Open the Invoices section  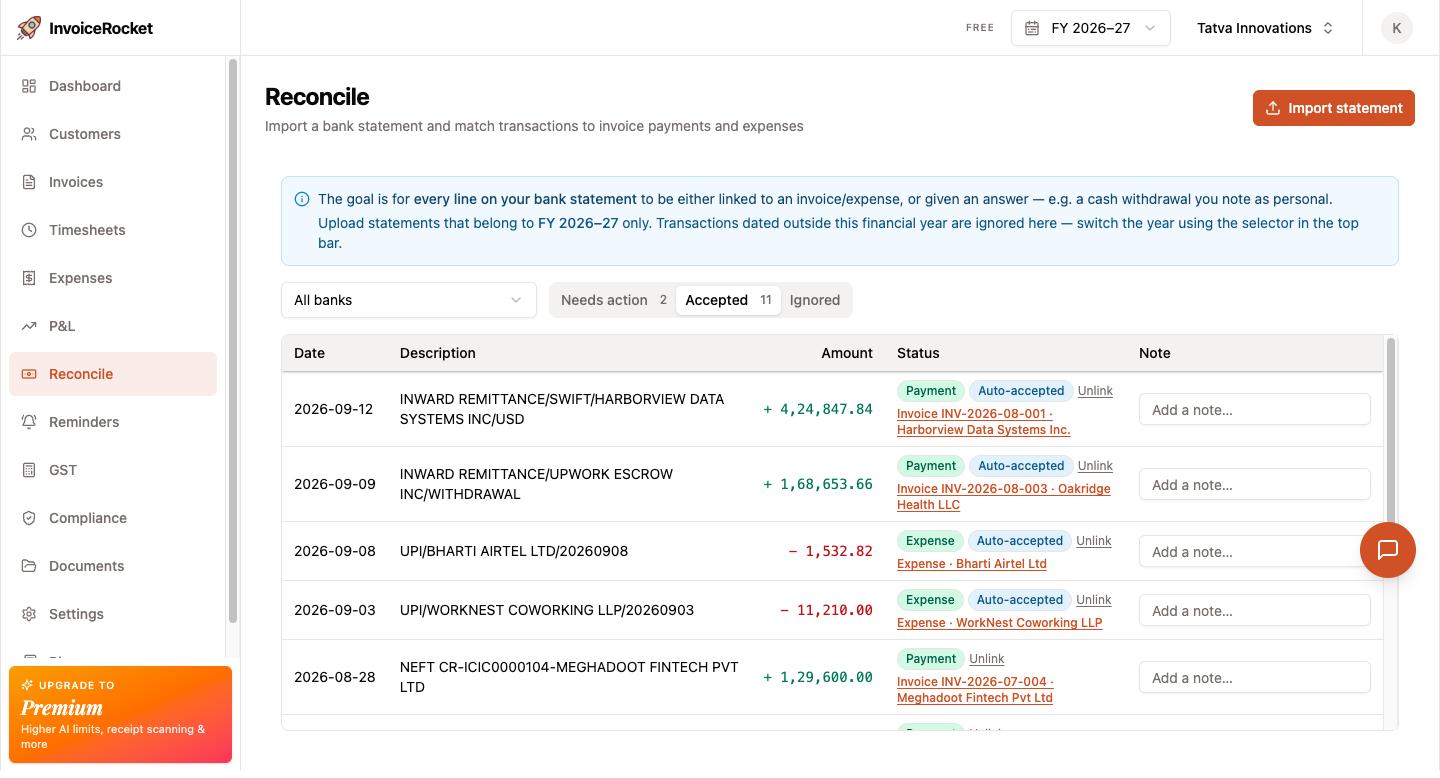coord(113,182)
